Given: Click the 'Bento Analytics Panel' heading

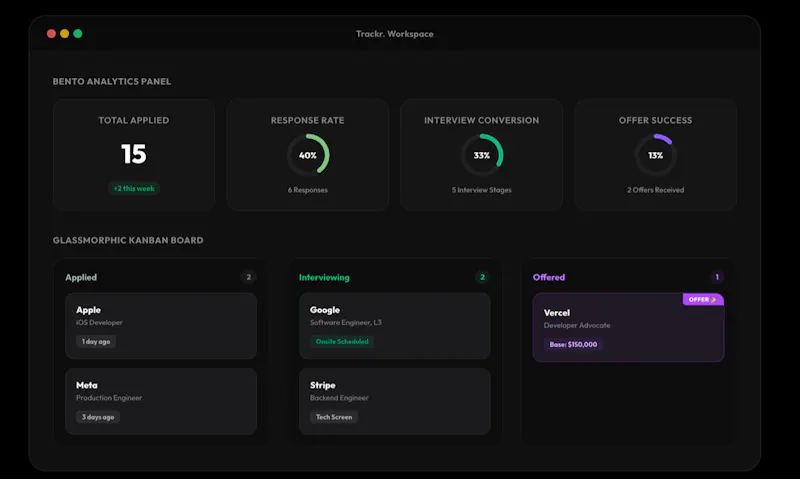Looking at the screenshot, I should [112, 82].
